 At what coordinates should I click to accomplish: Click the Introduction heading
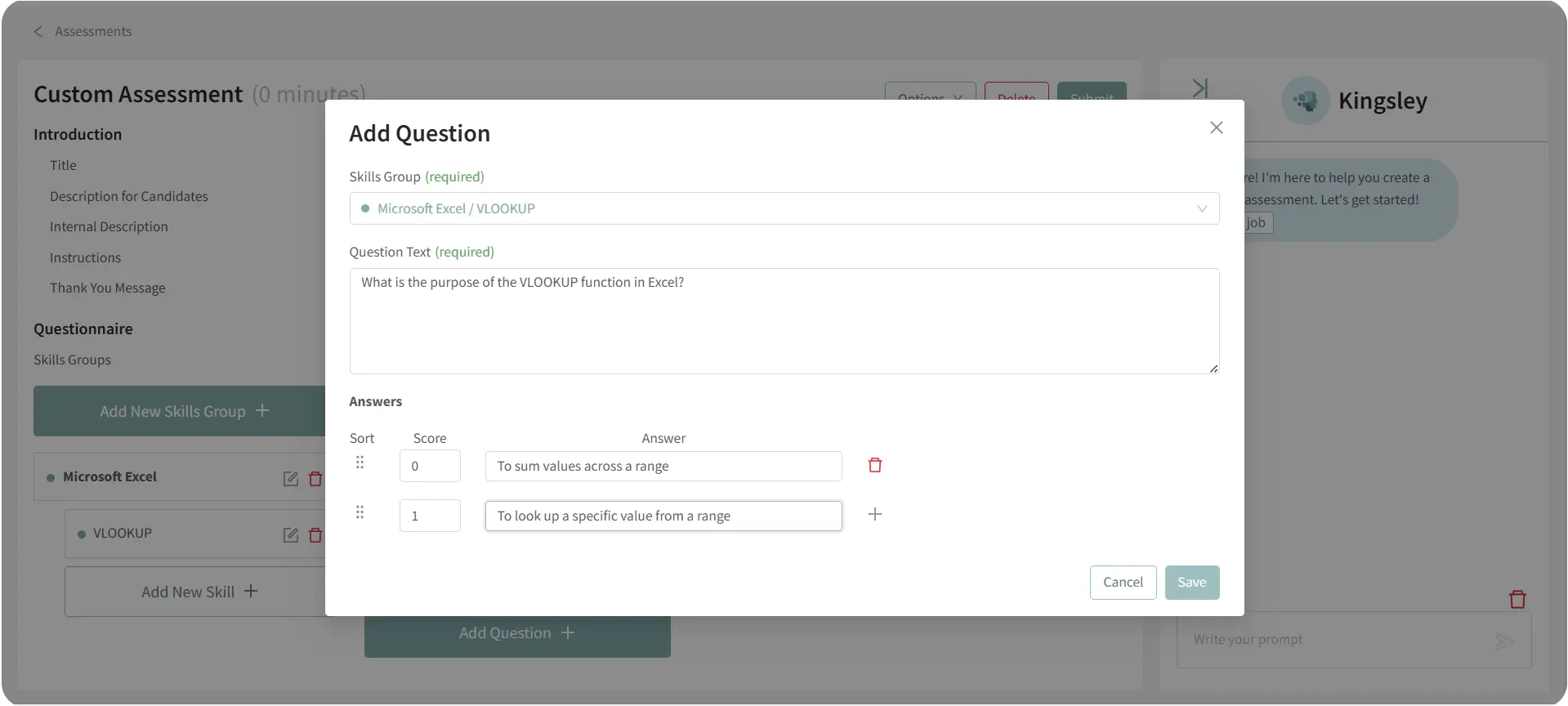click(x=78, y=134)
